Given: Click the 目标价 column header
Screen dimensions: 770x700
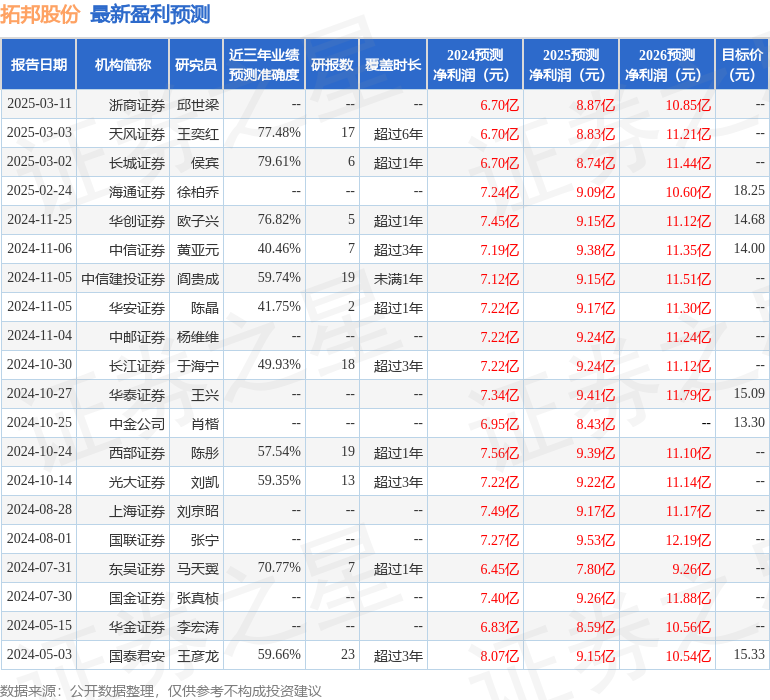Looking at the screenshot, I should click(742, 64).
